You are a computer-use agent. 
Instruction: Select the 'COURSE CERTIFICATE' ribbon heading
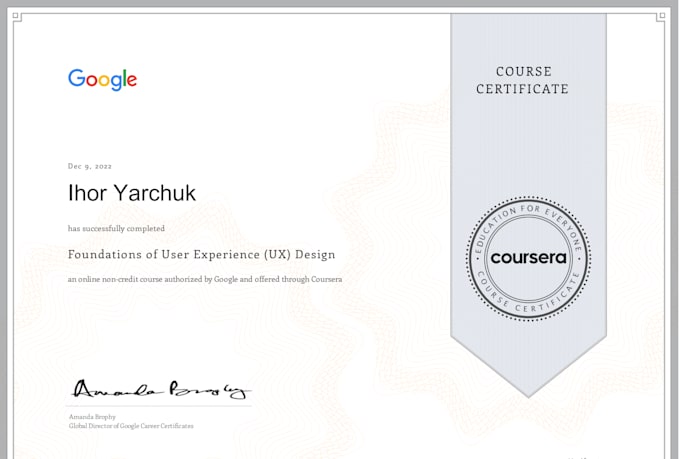[x=523, y=80]
